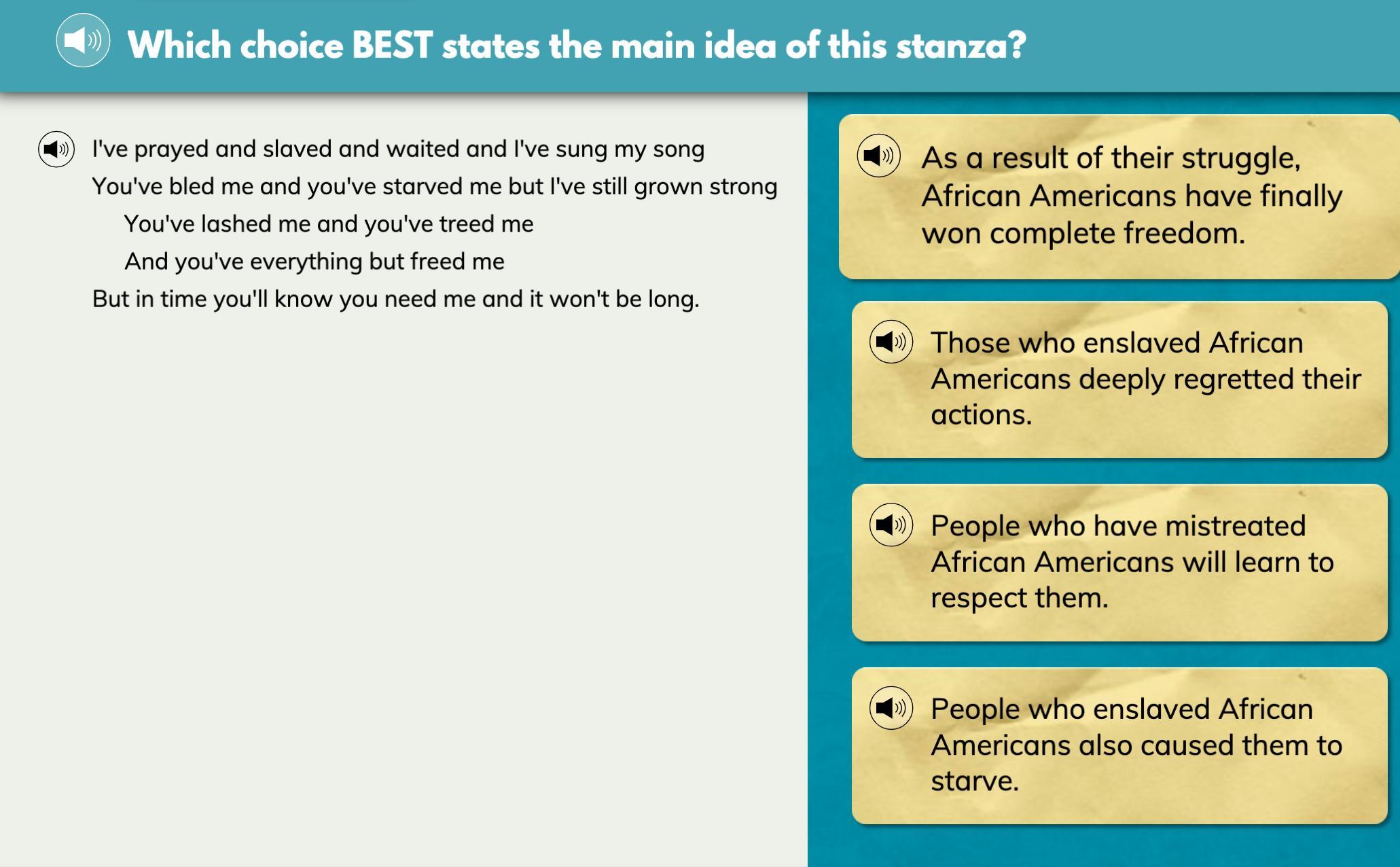The height and width of the screenshot is (867, 1400).
Task: Select answer 'African Americans have finally won complete freedom'
Action: click(x=1119, y=196)
